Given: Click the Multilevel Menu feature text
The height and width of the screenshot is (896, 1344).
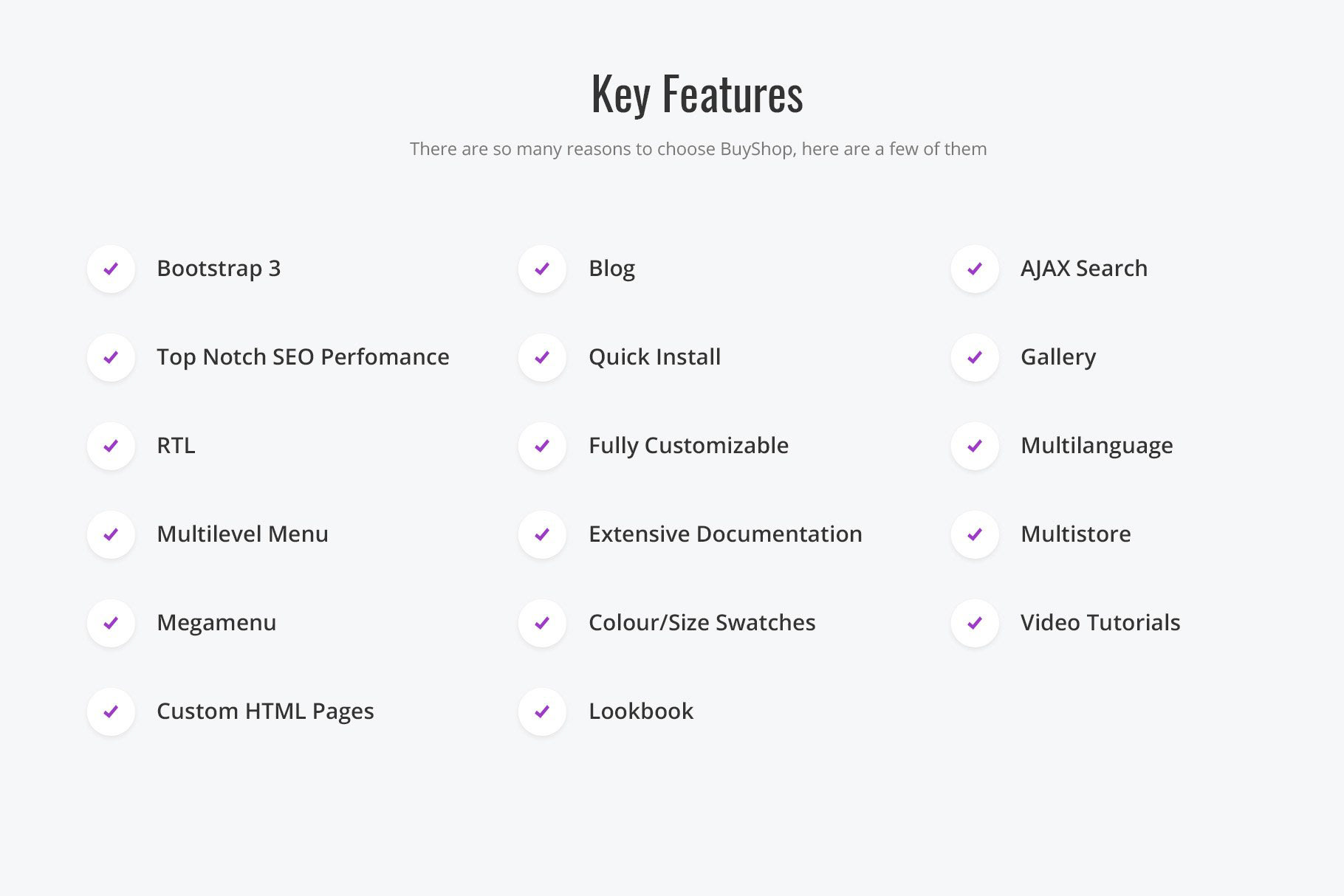Looking at the screenshot, I should click(242, 534).
